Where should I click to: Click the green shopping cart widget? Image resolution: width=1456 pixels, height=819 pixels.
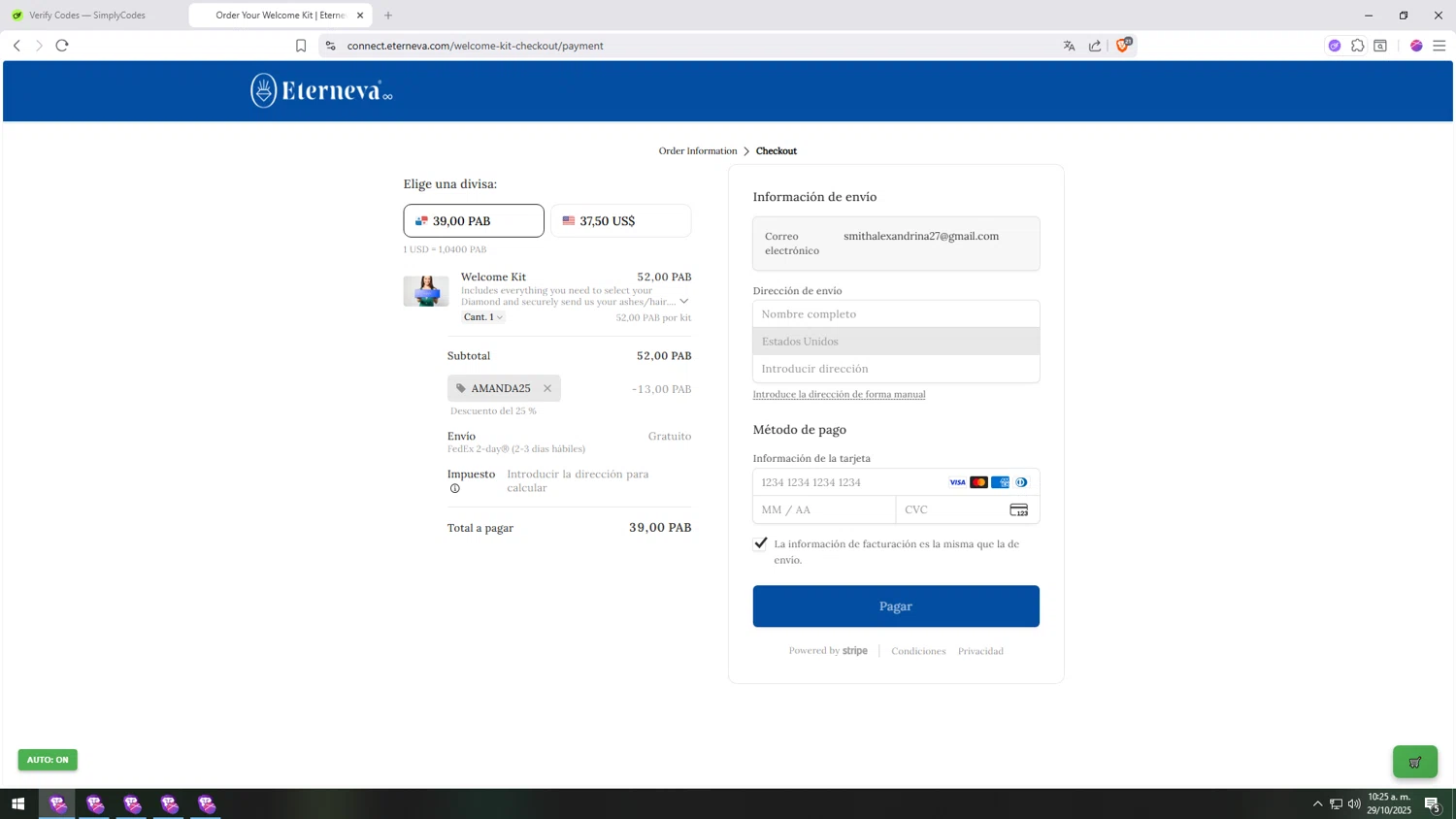(1415, 762)
